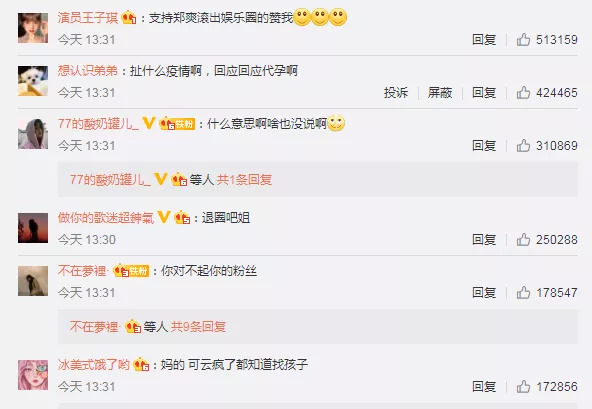Expand 共1条回复 under 77的酸奶罐儿_
This screenshot has height=409, width=592.
[244, 180]
